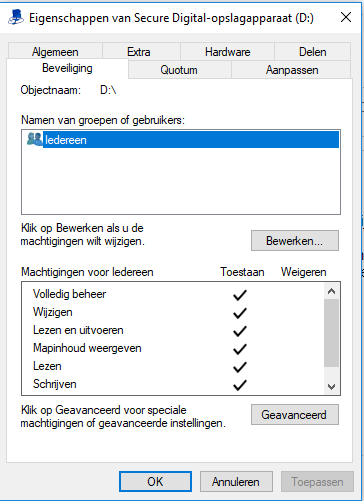Click the Iedereen group users icon
This screenshot has width=364, height=501.
pyautogui.click(x=35, y=139)
